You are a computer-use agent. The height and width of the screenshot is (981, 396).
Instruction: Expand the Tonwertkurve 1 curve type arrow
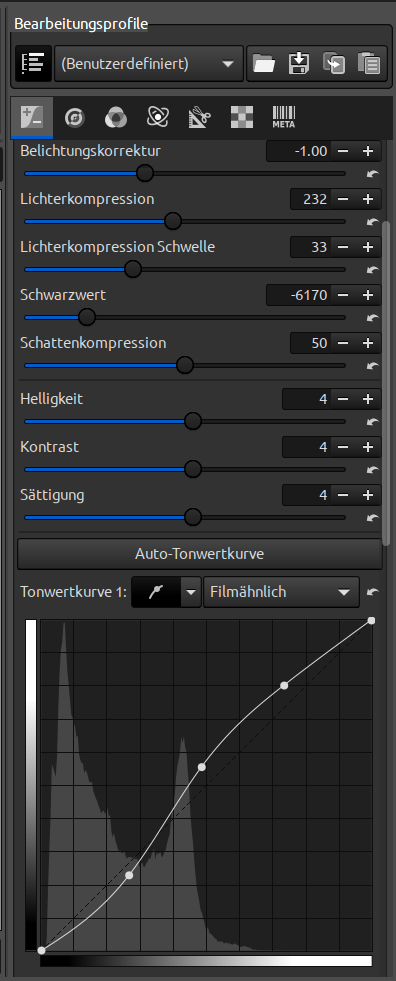coord(191,592)
